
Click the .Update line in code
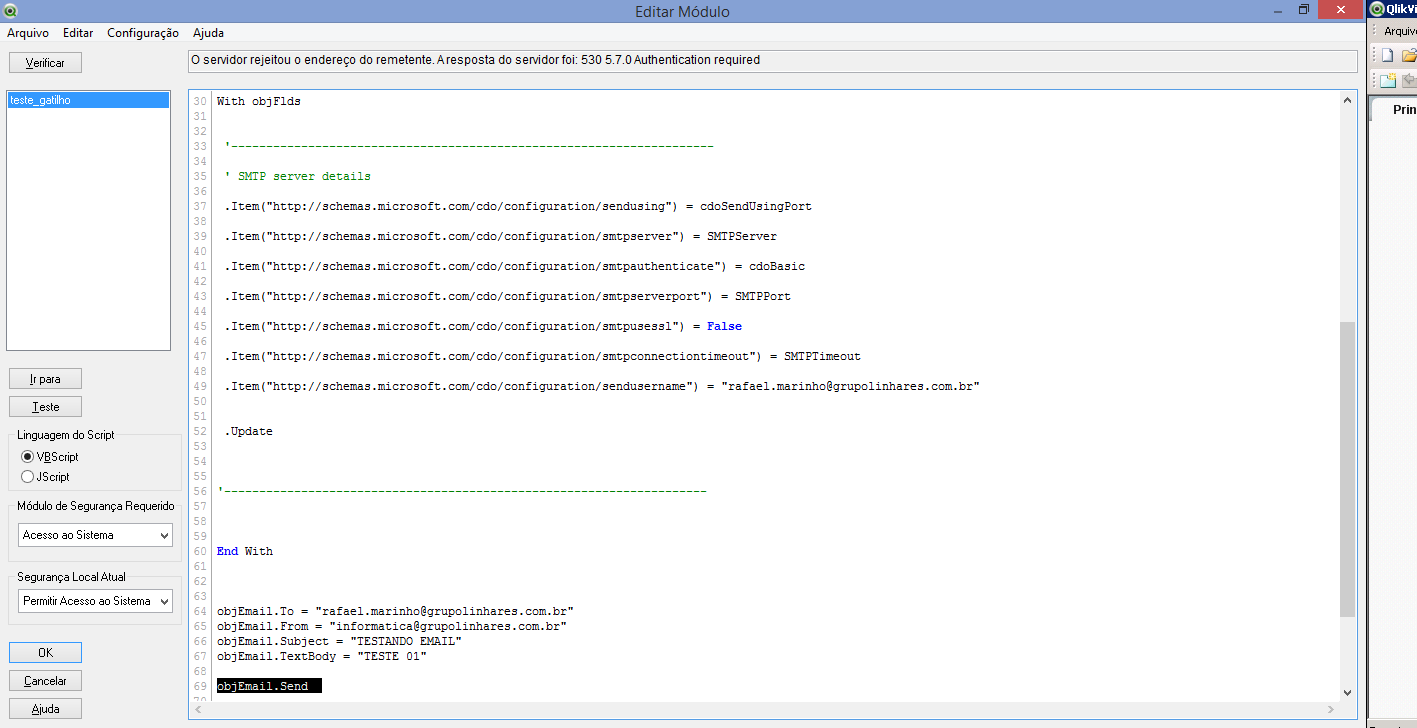click(248, 431)
